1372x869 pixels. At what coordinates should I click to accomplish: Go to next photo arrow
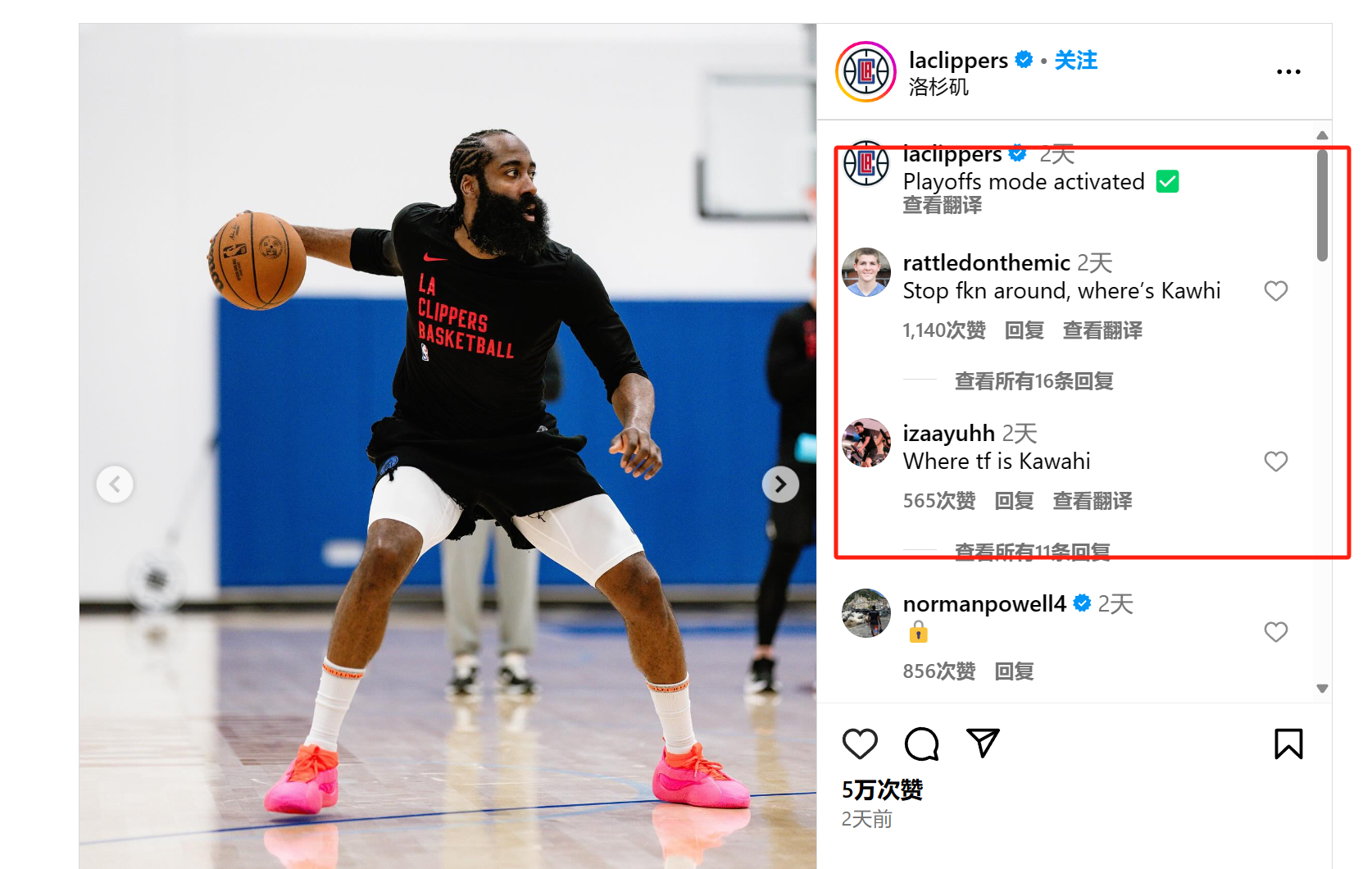[x=780, y=485]
